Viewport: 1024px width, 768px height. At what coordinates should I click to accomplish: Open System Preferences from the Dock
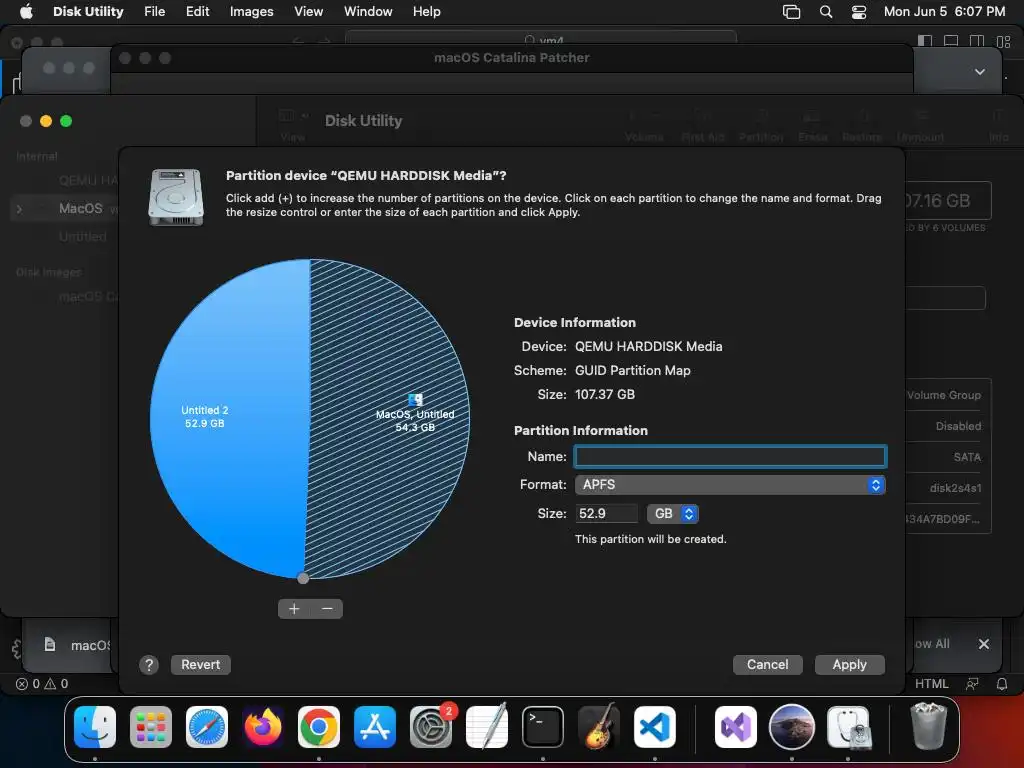coord(431,727)
